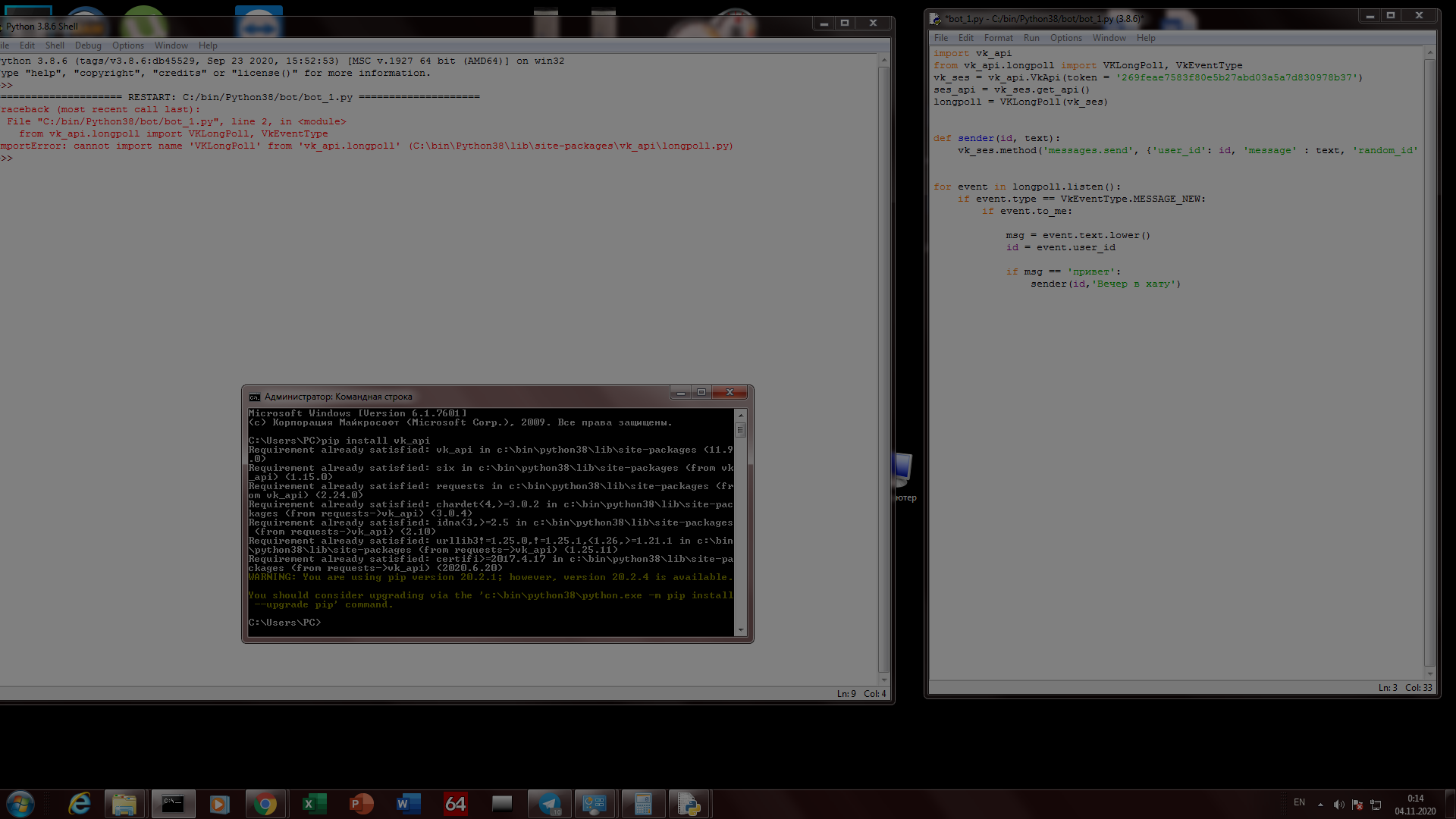The height and width of the screenshot is (819, 1456).
Task: Open the gray blank-window taskbar icon
Action: tap(502, 804)
